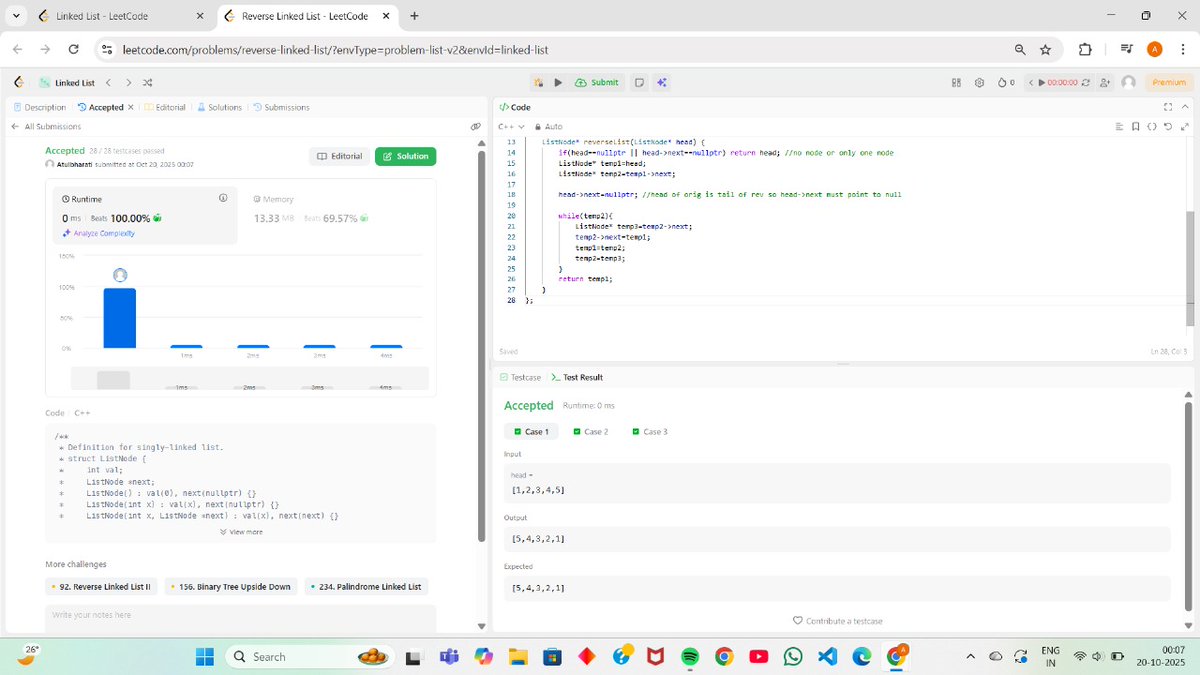Screen dimensions: 1200x675
Task: Submit the solution
Action: pos(597,82)
